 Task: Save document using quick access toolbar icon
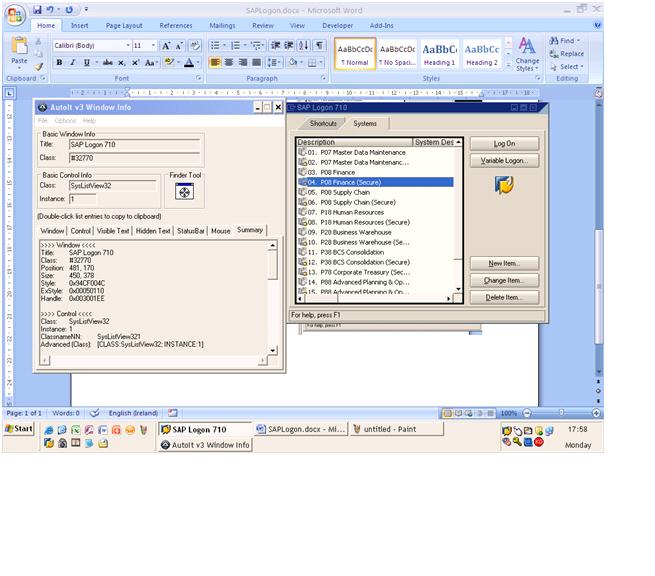(x=37, y=10)
